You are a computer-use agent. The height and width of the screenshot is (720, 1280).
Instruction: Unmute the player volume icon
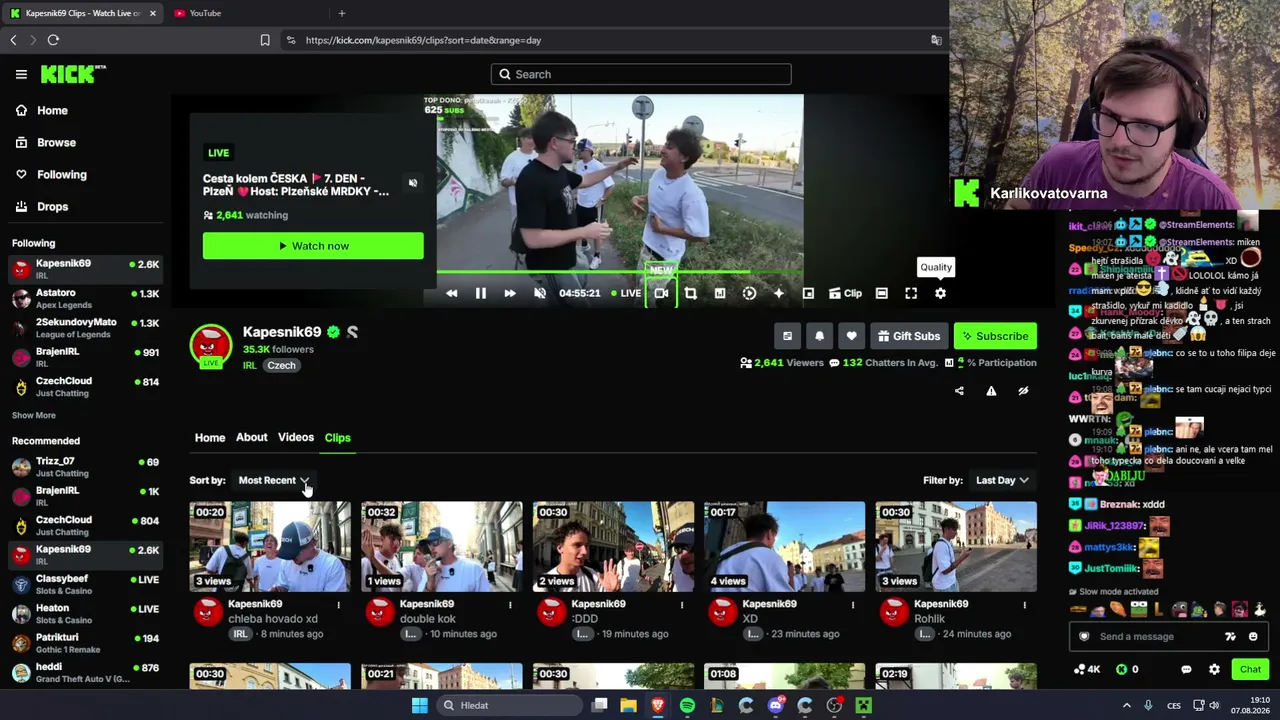pos(540,293)
